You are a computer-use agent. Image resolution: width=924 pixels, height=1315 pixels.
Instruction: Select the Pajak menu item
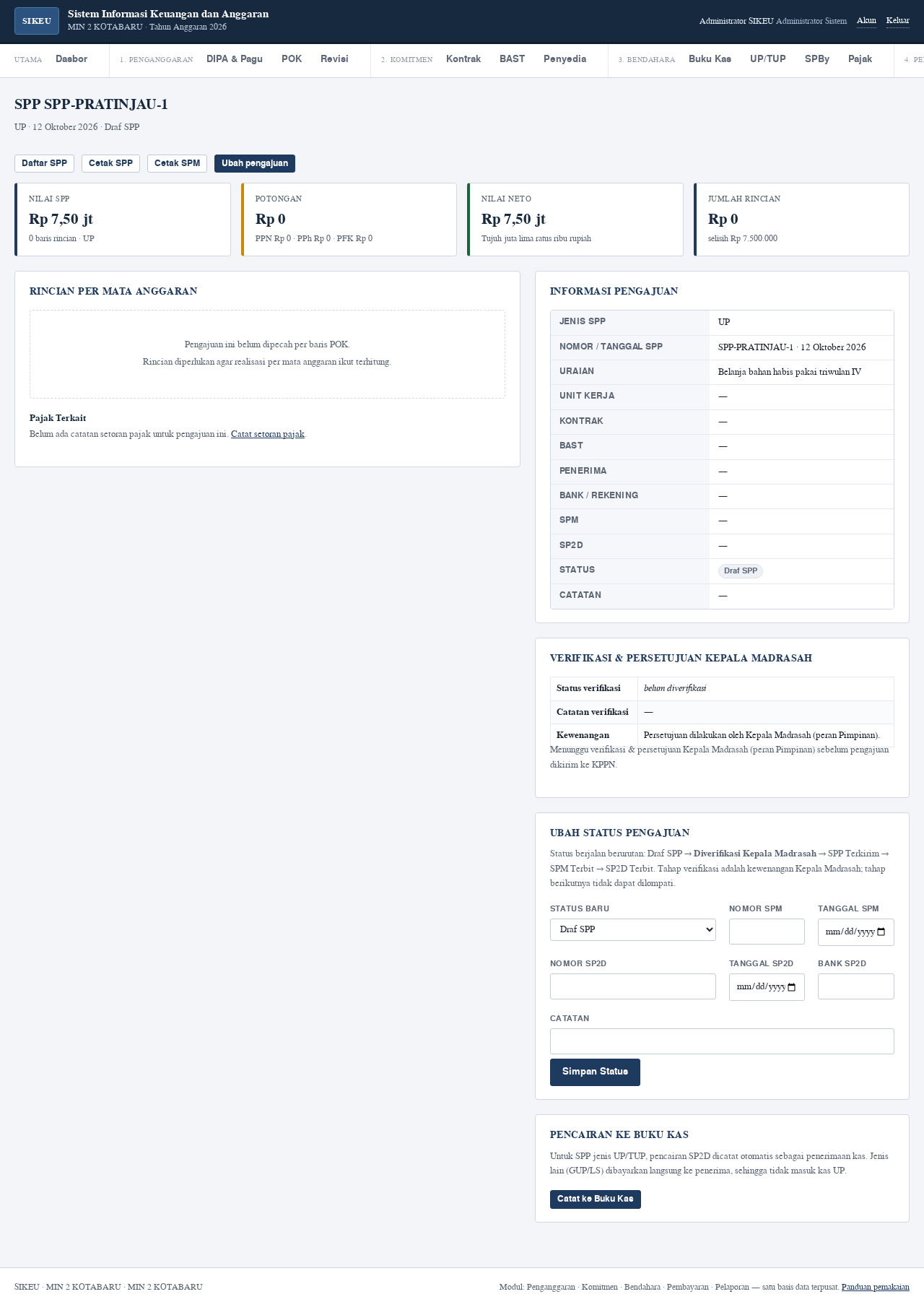(x=860, y=59)
